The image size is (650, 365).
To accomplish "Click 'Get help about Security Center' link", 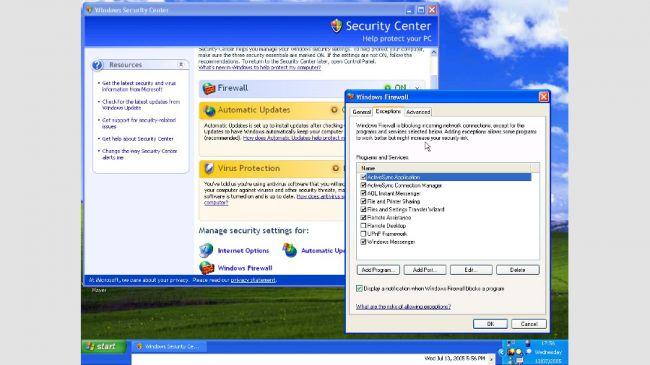I will coord(138,139).
